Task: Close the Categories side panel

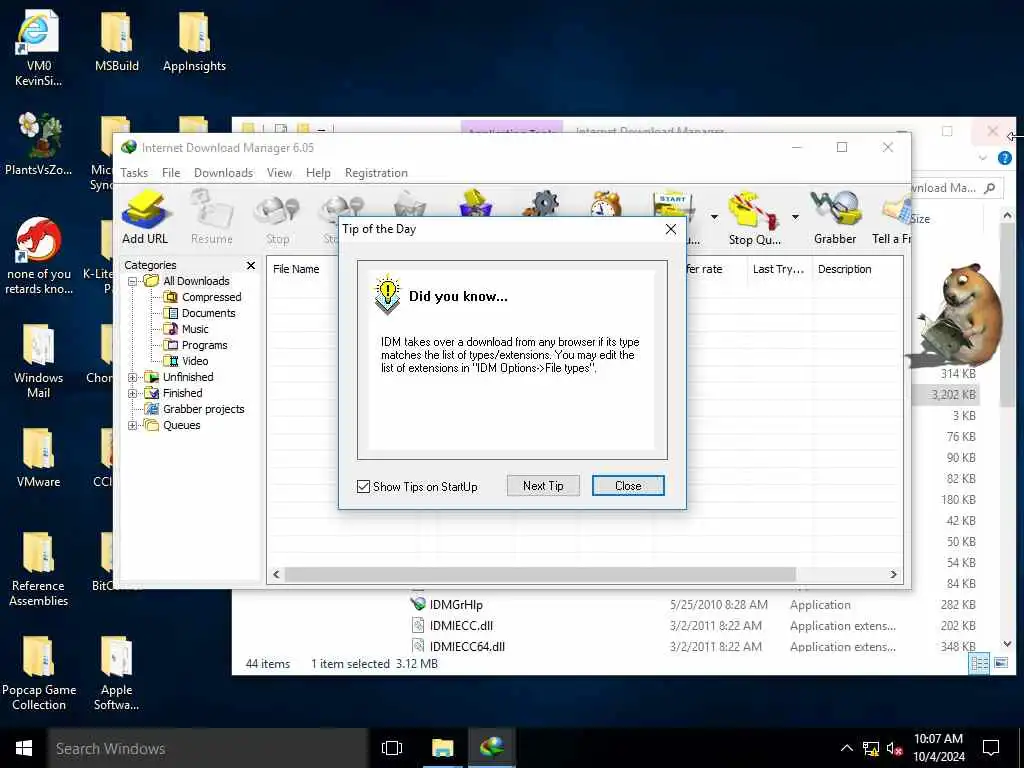Action: coord(251,265)
